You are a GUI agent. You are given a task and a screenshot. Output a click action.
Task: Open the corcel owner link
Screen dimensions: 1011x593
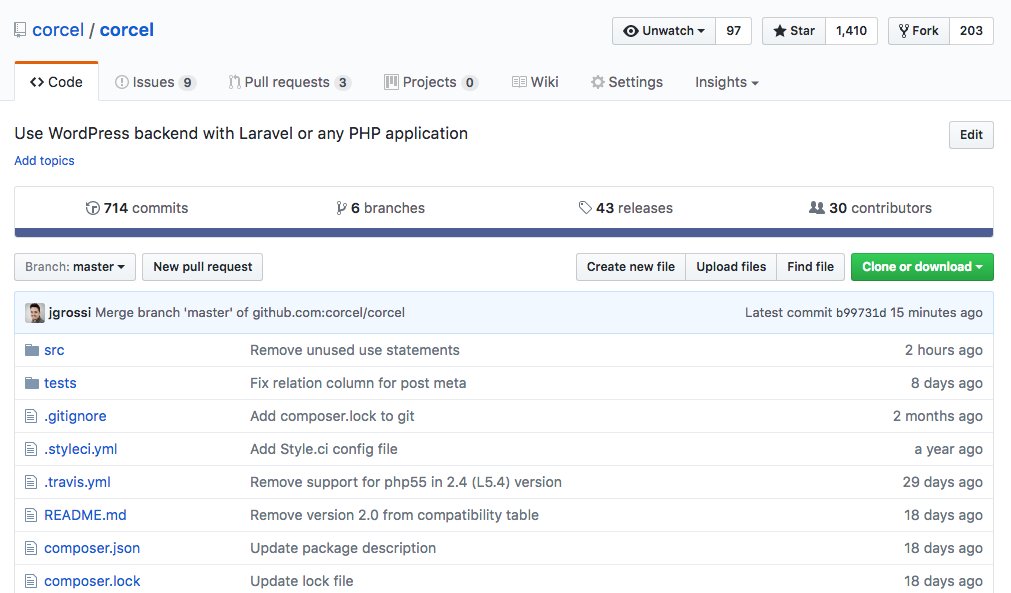coord(58,30)
